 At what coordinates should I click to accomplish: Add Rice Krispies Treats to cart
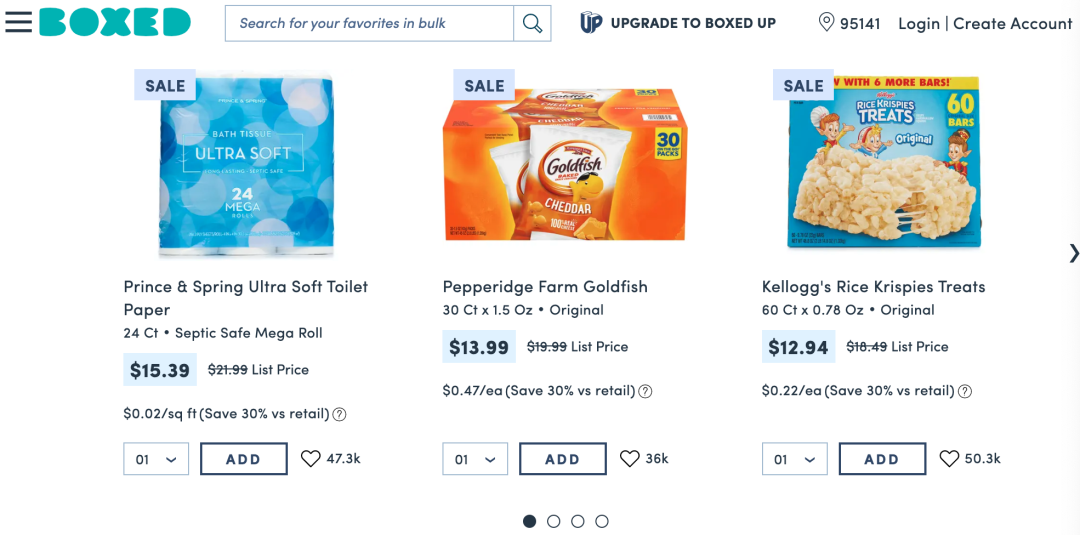(882, 459)
